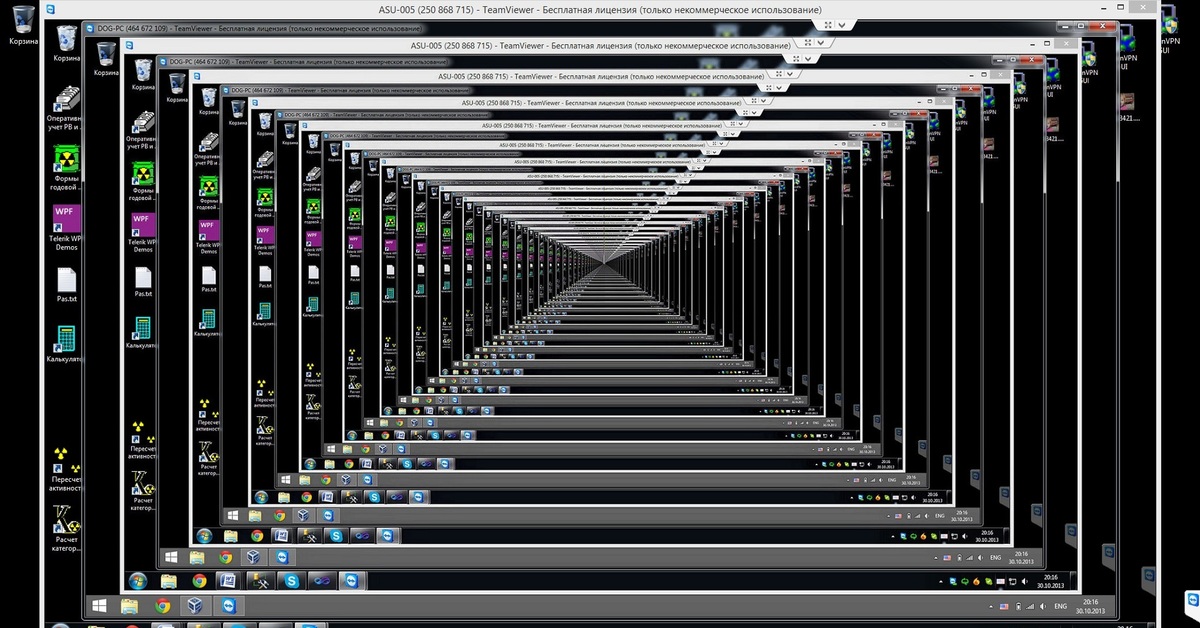The image size is (1200, 628).
Task: Open Корзина in the outermost ASU-005 remote desktop
Action: 67,42
